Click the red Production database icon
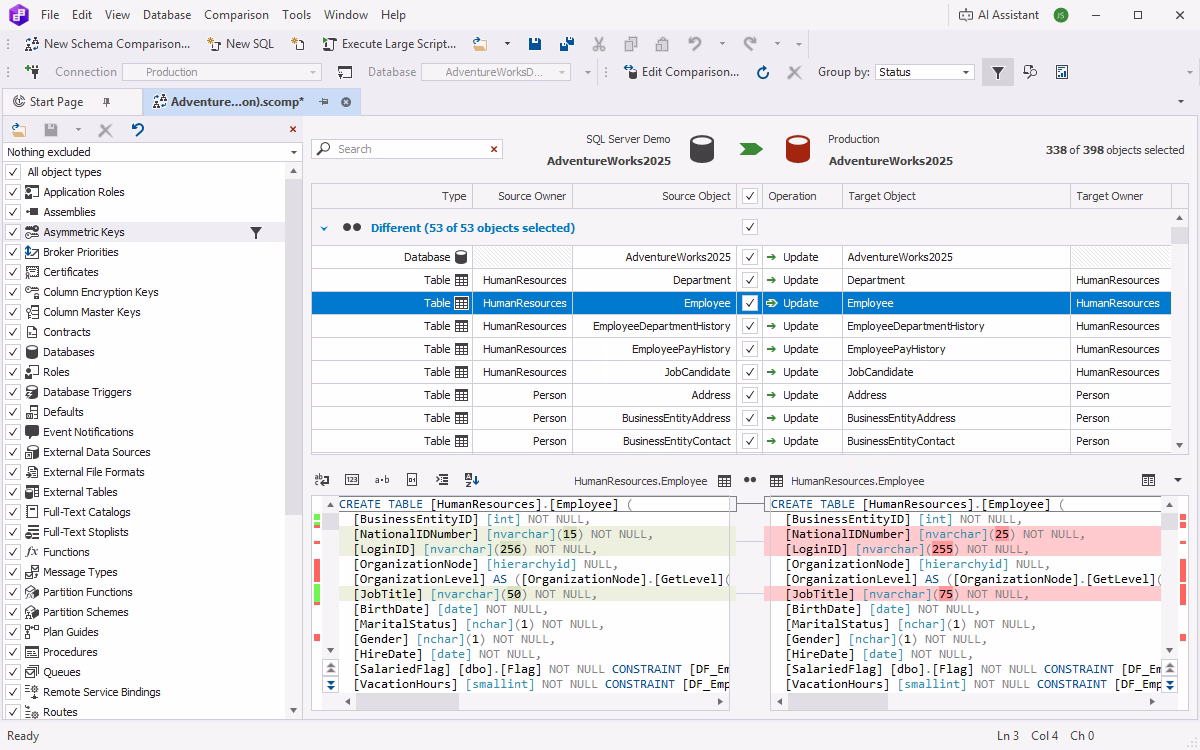This screenshot has width=1200, height=750. [798, 150]
